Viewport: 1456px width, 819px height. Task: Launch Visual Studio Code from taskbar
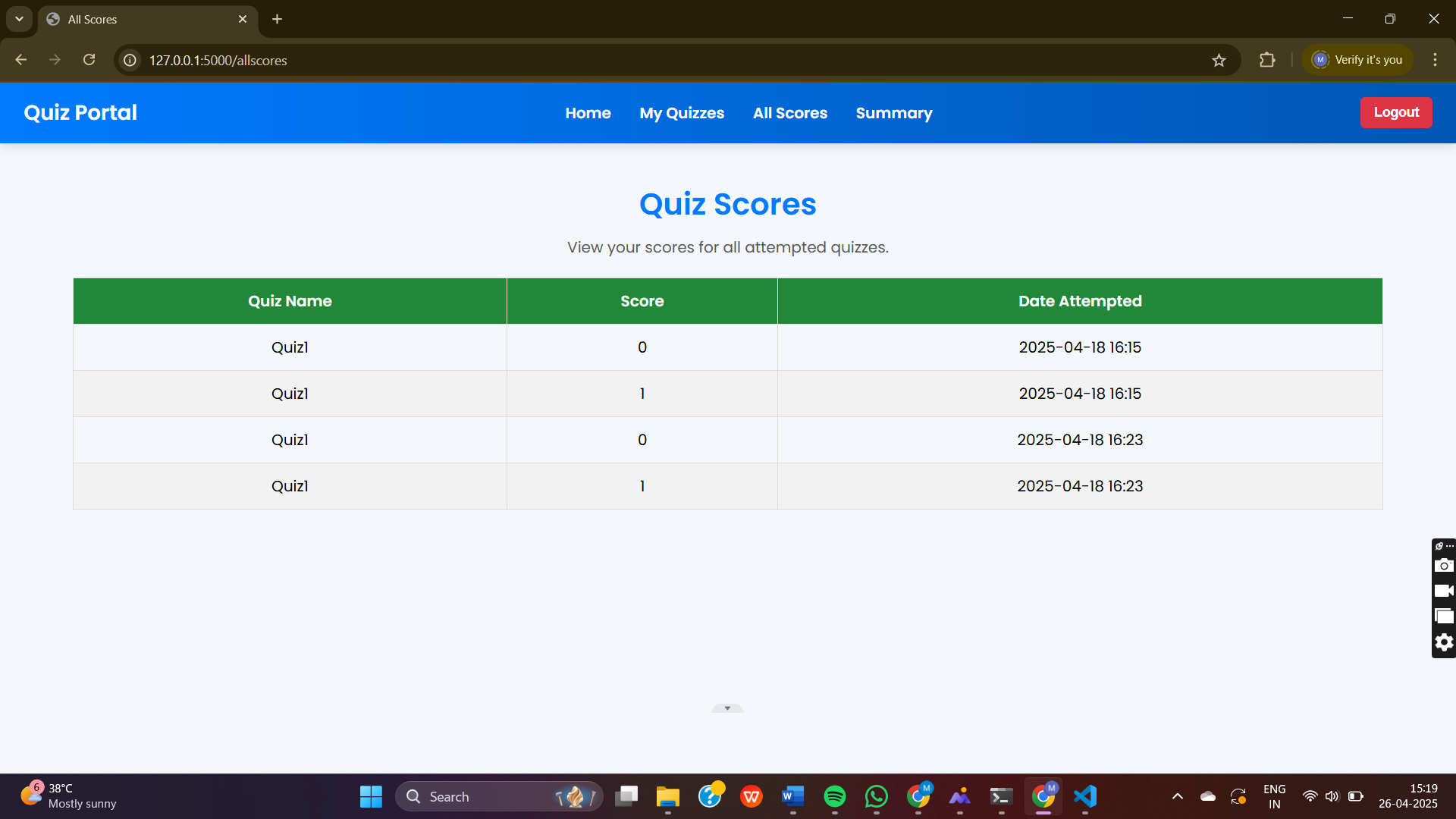tap(1085, 796)
